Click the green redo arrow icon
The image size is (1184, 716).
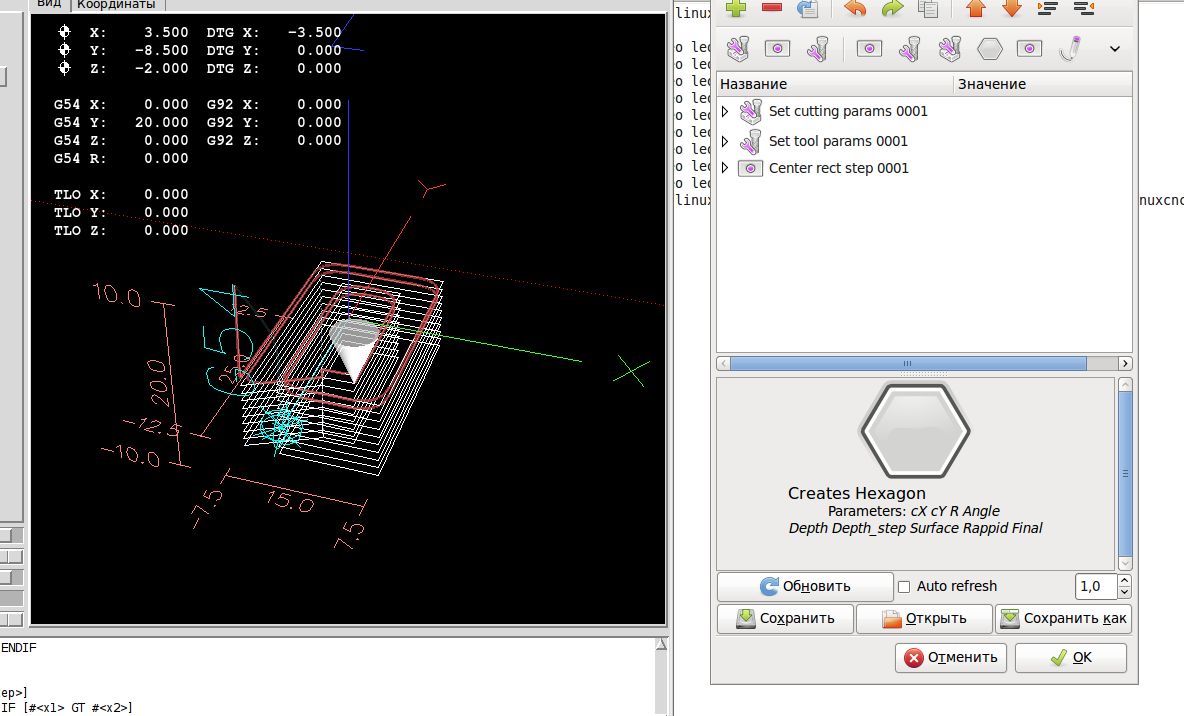(892, 9)
